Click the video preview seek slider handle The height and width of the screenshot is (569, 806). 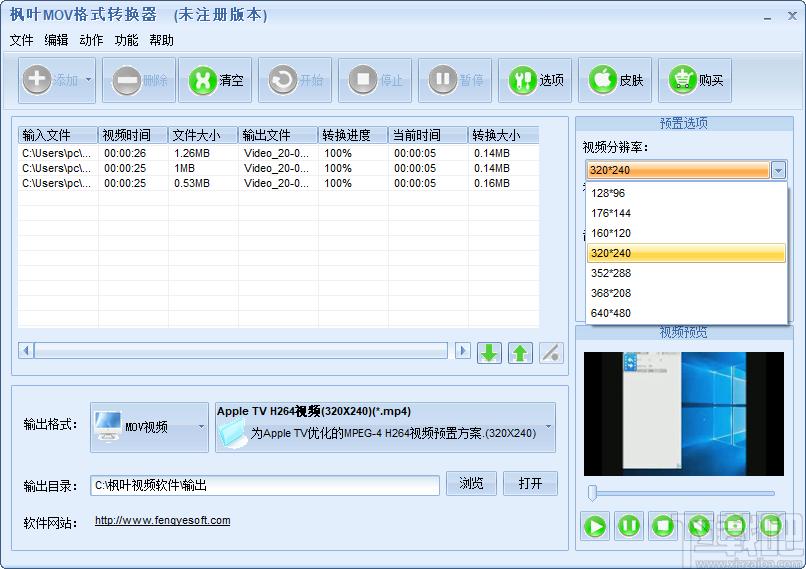pos(592,492)
